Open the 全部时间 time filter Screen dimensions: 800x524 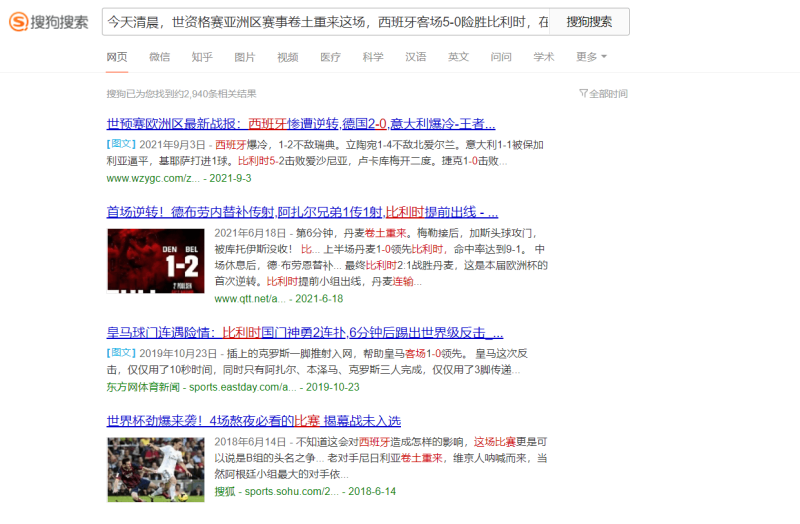pyautogui.click(x=603, y=93)
